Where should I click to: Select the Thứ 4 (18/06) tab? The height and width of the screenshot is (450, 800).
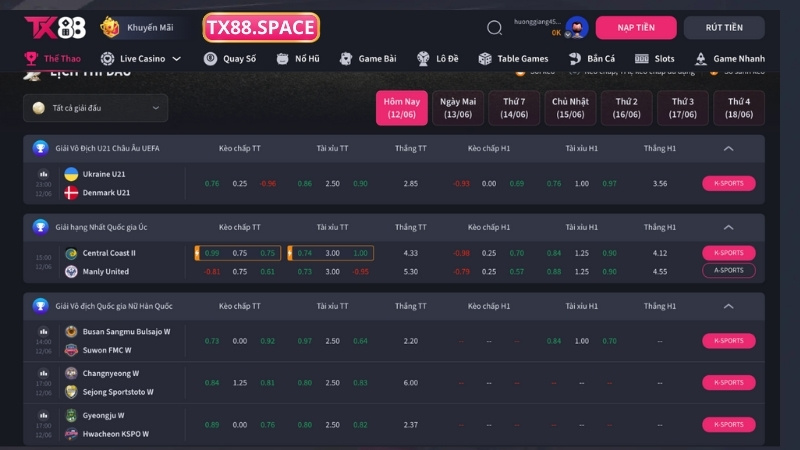[x=739, y=108]
